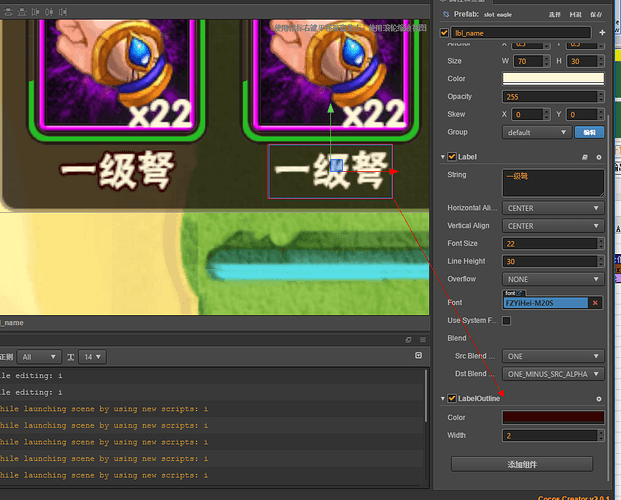Open the Overflow NONE dropdown
Screen dimensions: 621x500
pos(553,279)
